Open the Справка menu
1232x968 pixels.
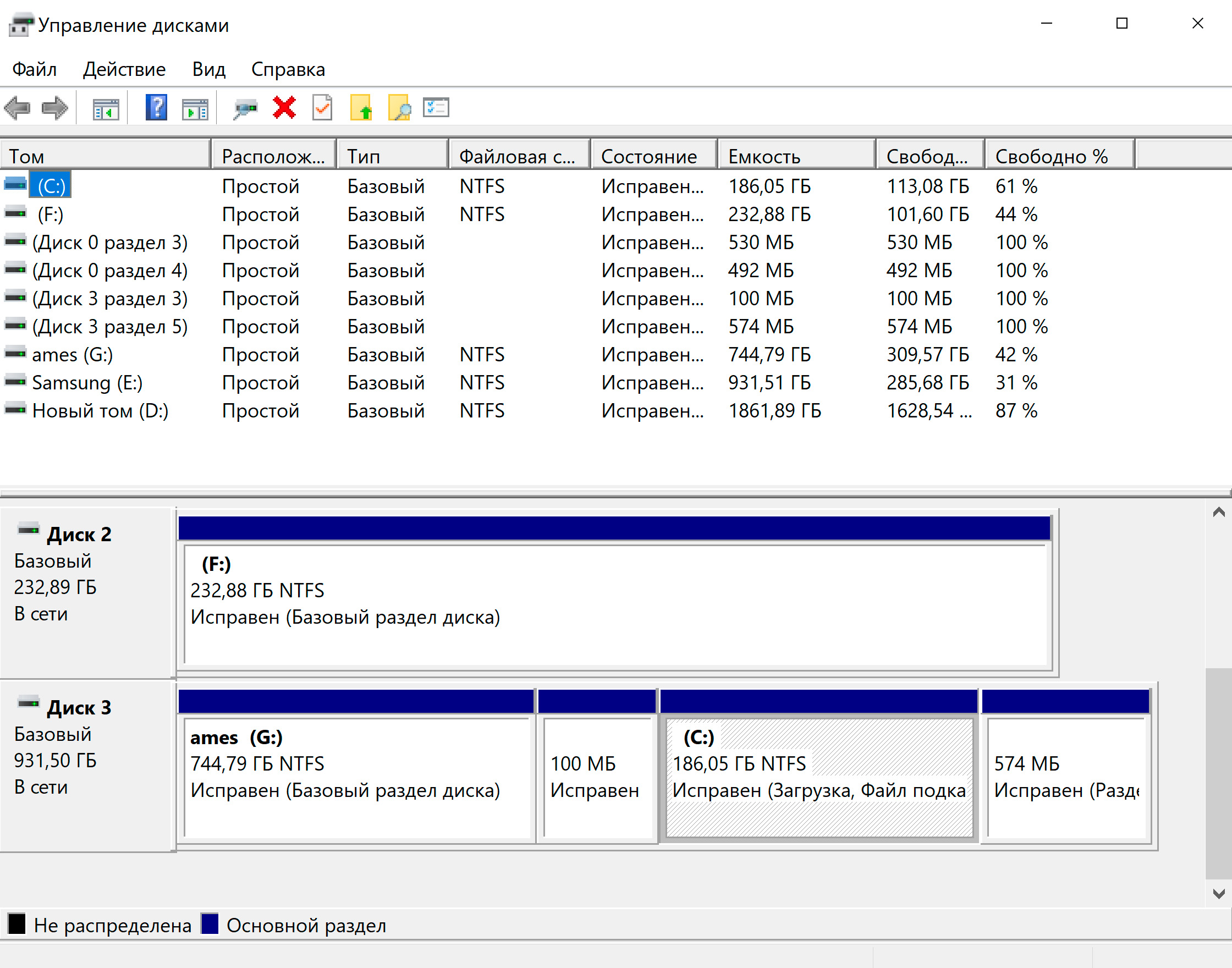coord(288,69)
